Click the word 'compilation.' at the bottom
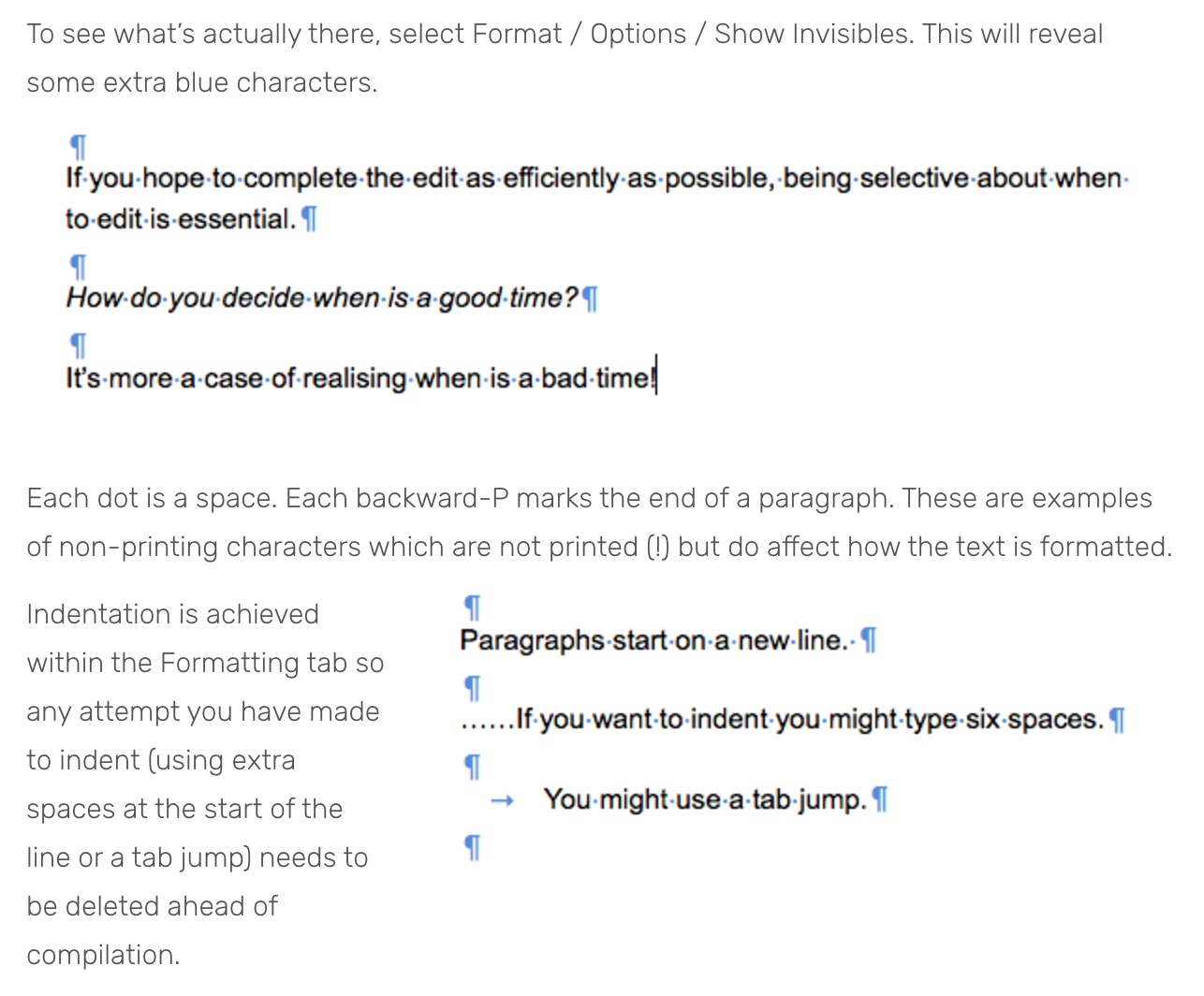Screen dimensions: 1204x996 [x=103, y=955]
